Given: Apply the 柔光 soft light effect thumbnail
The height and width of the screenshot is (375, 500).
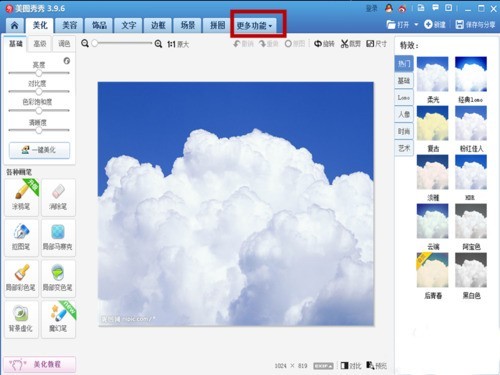Looking at the screenshot, I should pyautogui.click(x=433, y=74).
